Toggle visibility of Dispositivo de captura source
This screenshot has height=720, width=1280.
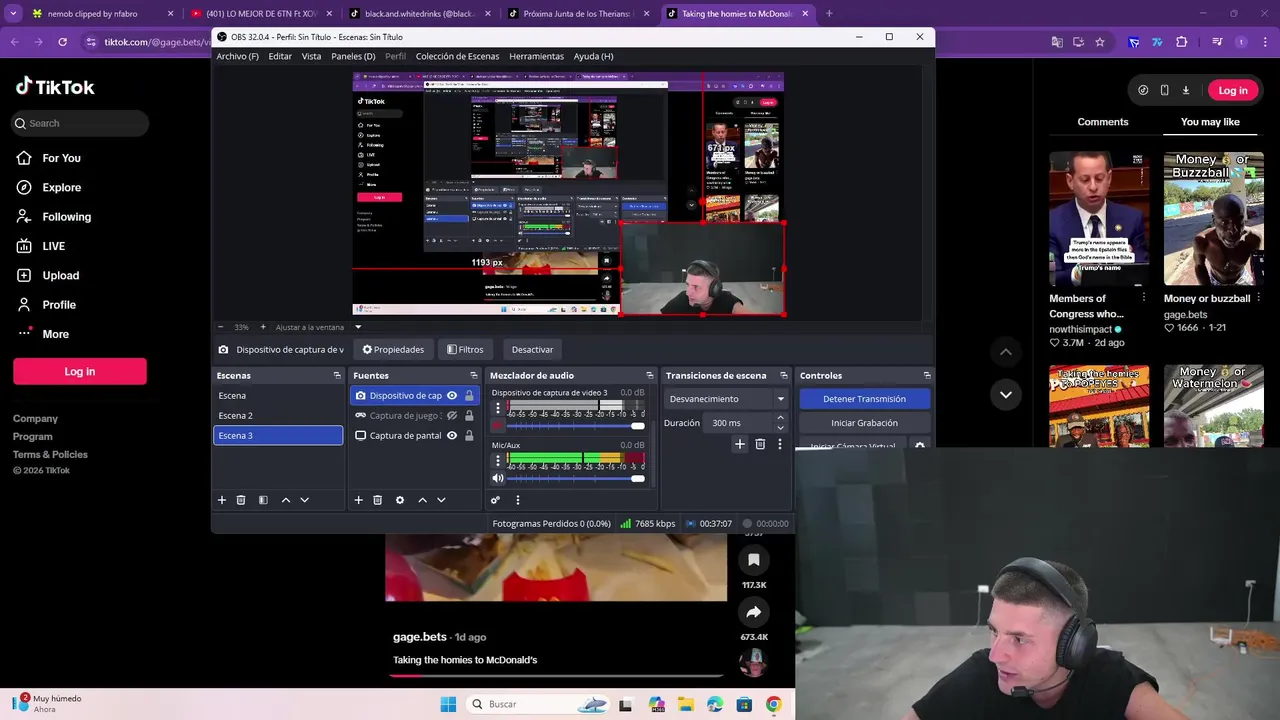tap(452, 396)
